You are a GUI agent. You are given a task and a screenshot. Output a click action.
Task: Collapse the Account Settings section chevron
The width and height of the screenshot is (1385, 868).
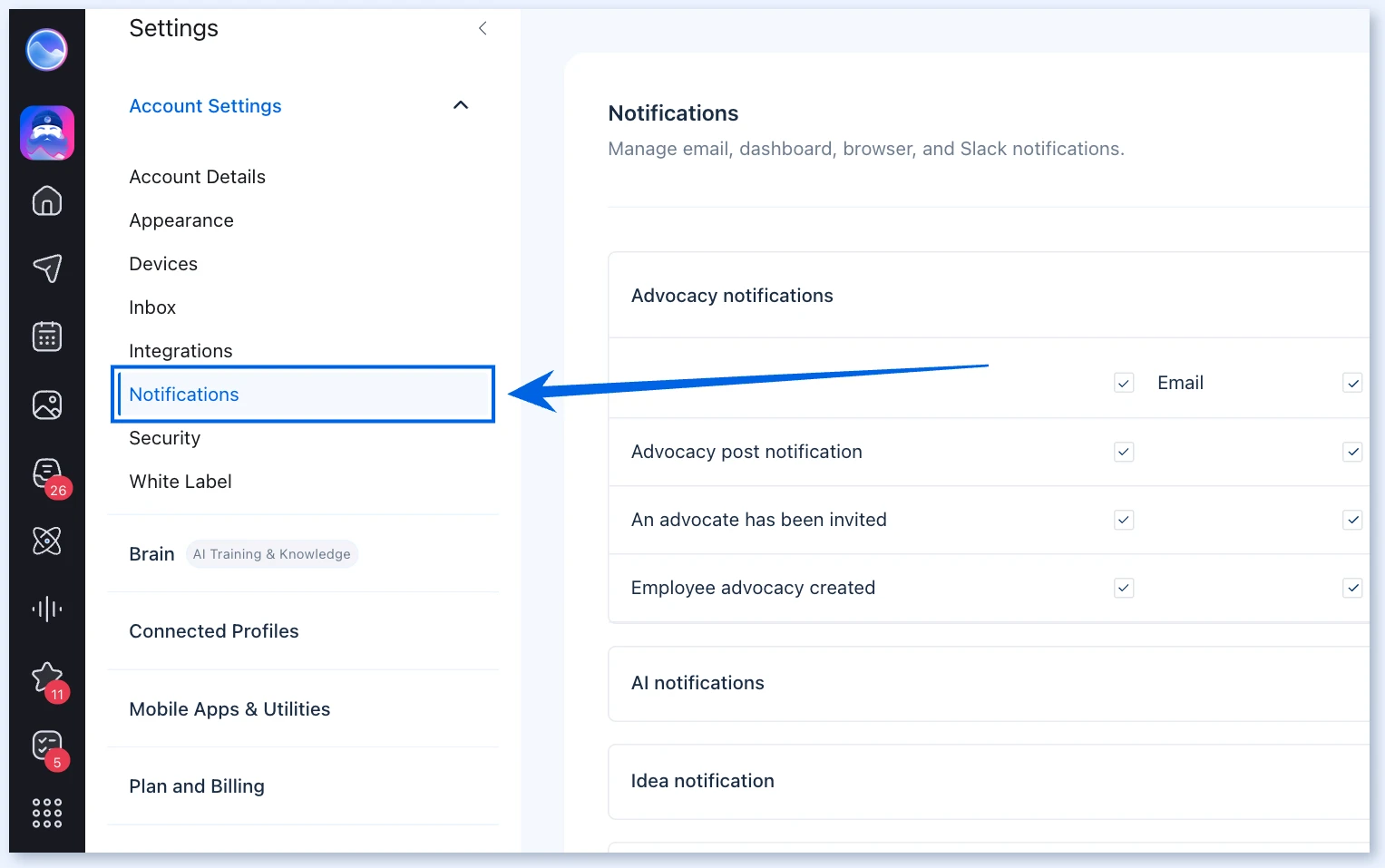tap(461, 105)
